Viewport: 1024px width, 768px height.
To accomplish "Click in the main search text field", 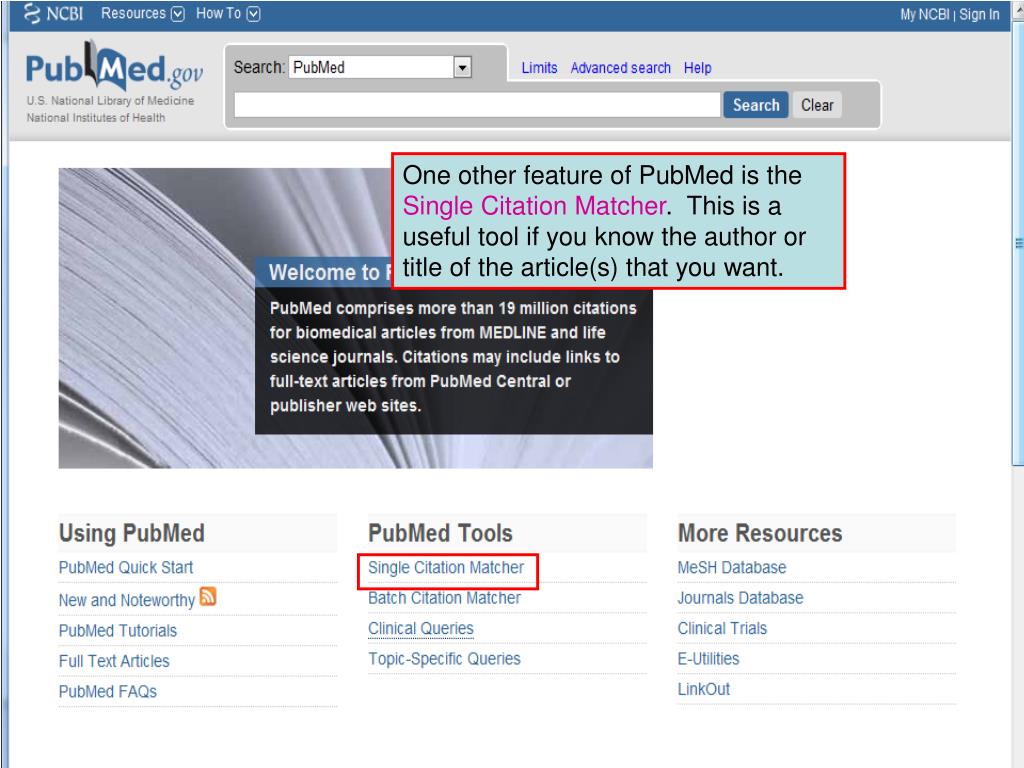I will (x=477, y=105).
